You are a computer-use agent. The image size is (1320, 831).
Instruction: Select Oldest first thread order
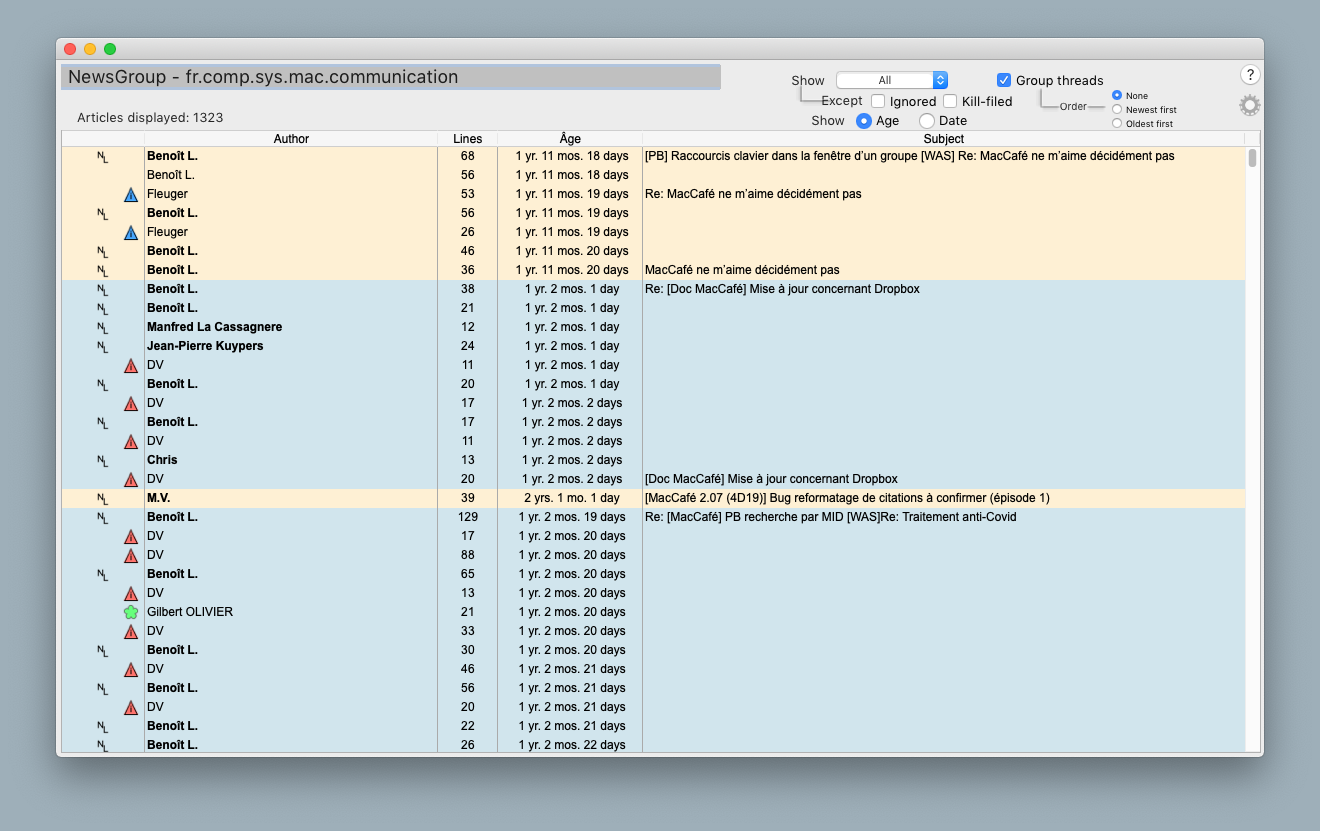click(x=1117, y=124)
